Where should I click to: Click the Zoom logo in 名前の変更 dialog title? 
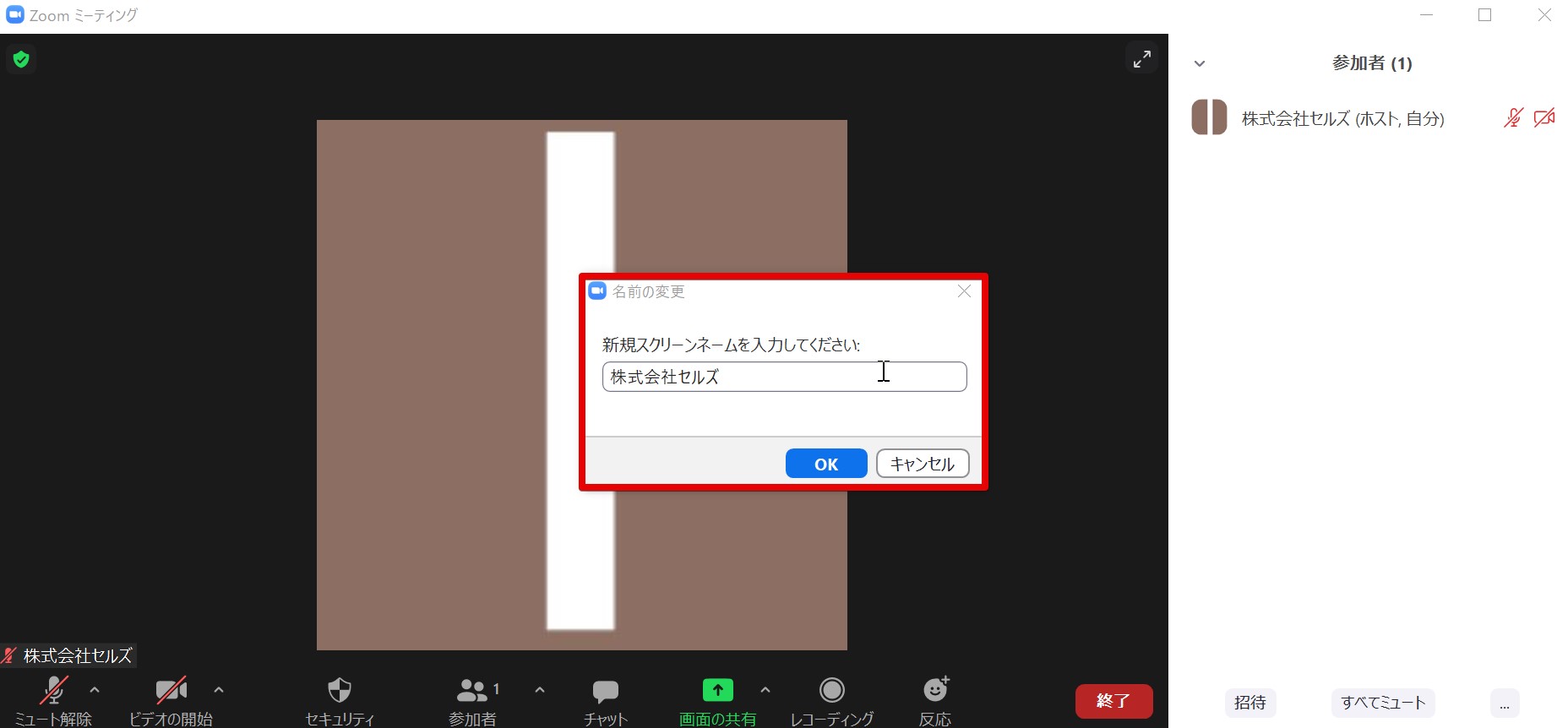(x=597, y=291)
